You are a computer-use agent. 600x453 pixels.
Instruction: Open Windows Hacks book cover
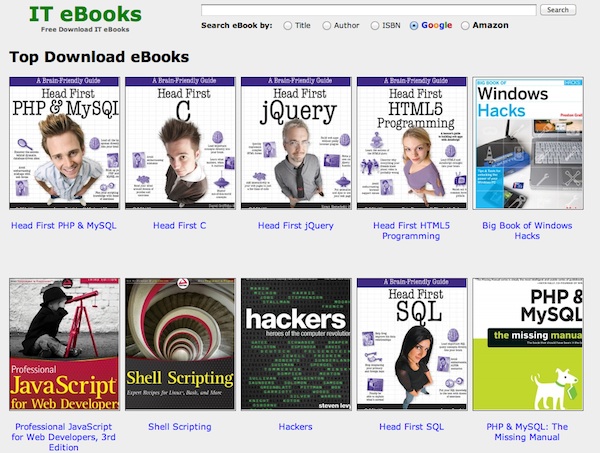click(x=528, y=143)
